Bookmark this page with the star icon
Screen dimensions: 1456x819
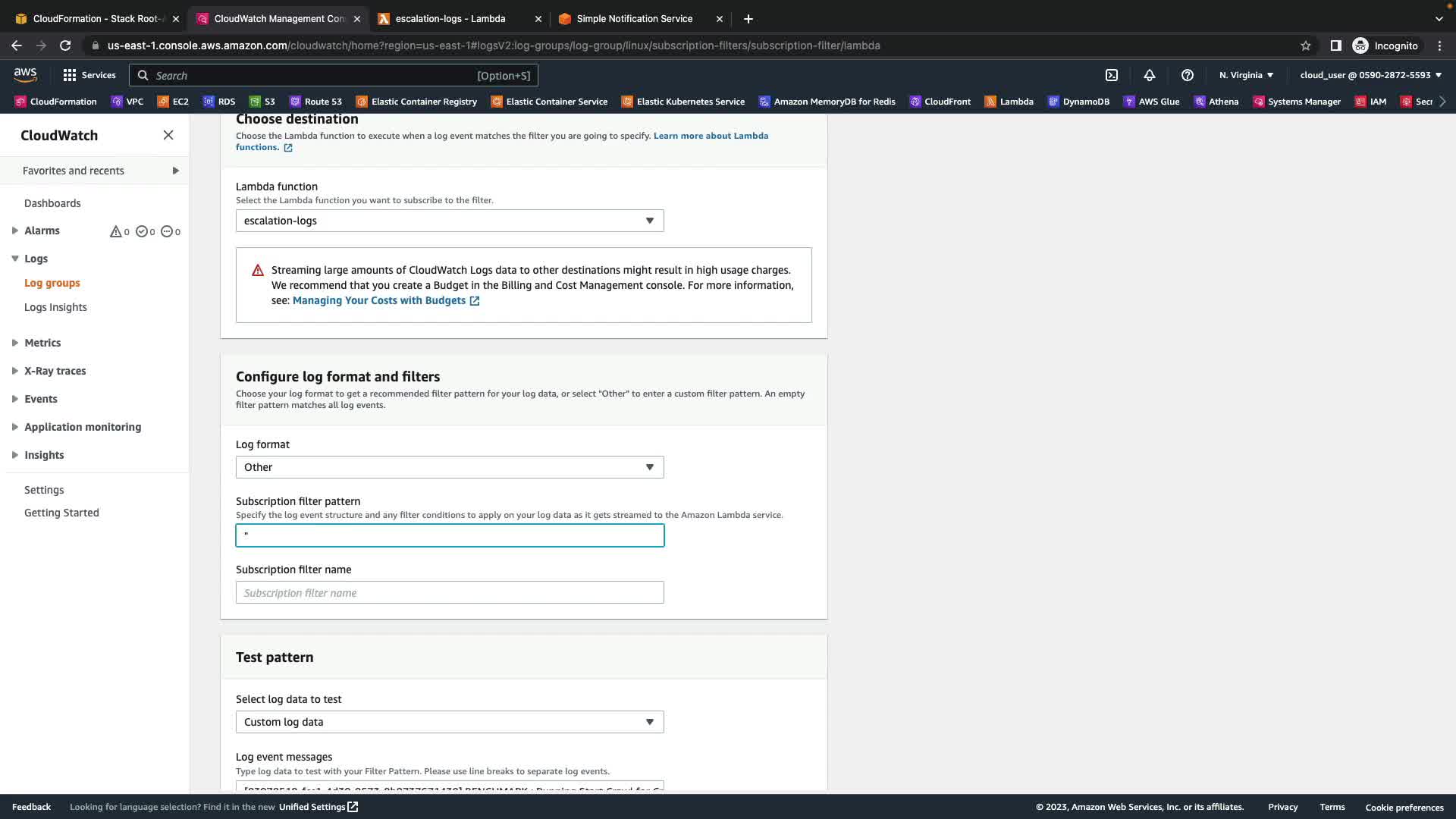[1305, 45]
